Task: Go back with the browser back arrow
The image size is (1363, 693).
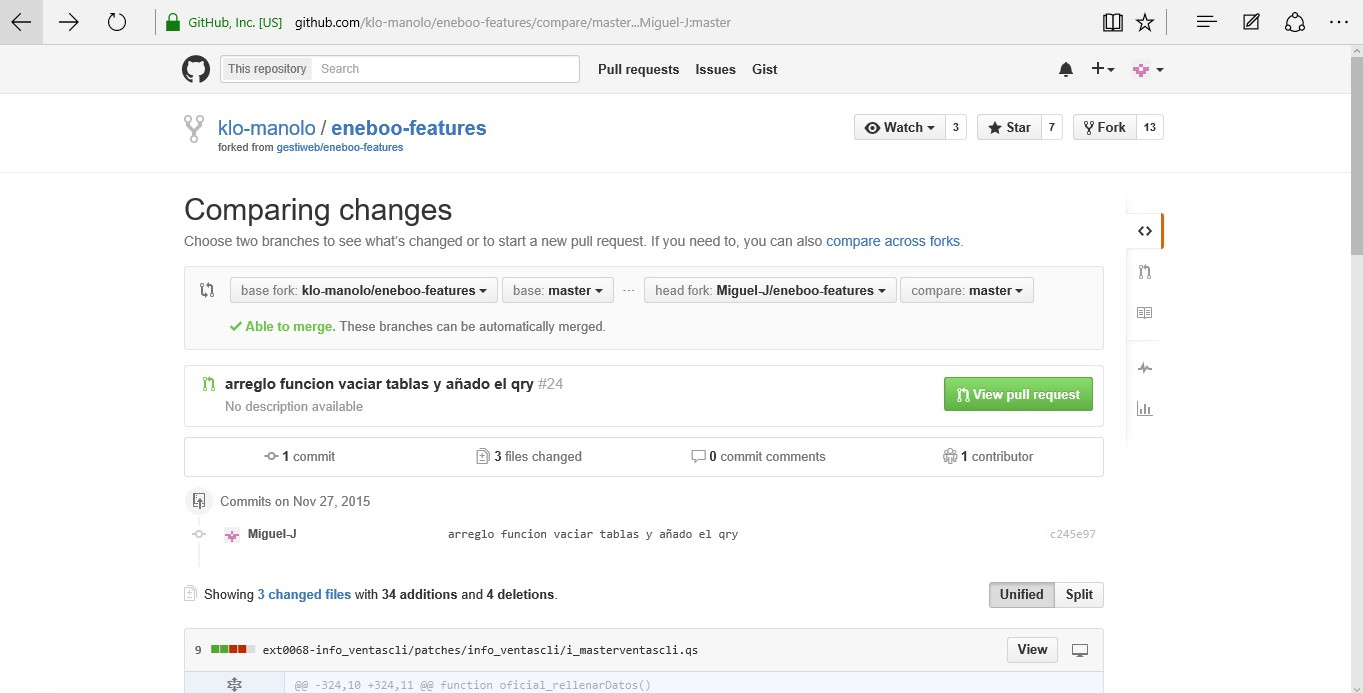Action: coord(21,22)
